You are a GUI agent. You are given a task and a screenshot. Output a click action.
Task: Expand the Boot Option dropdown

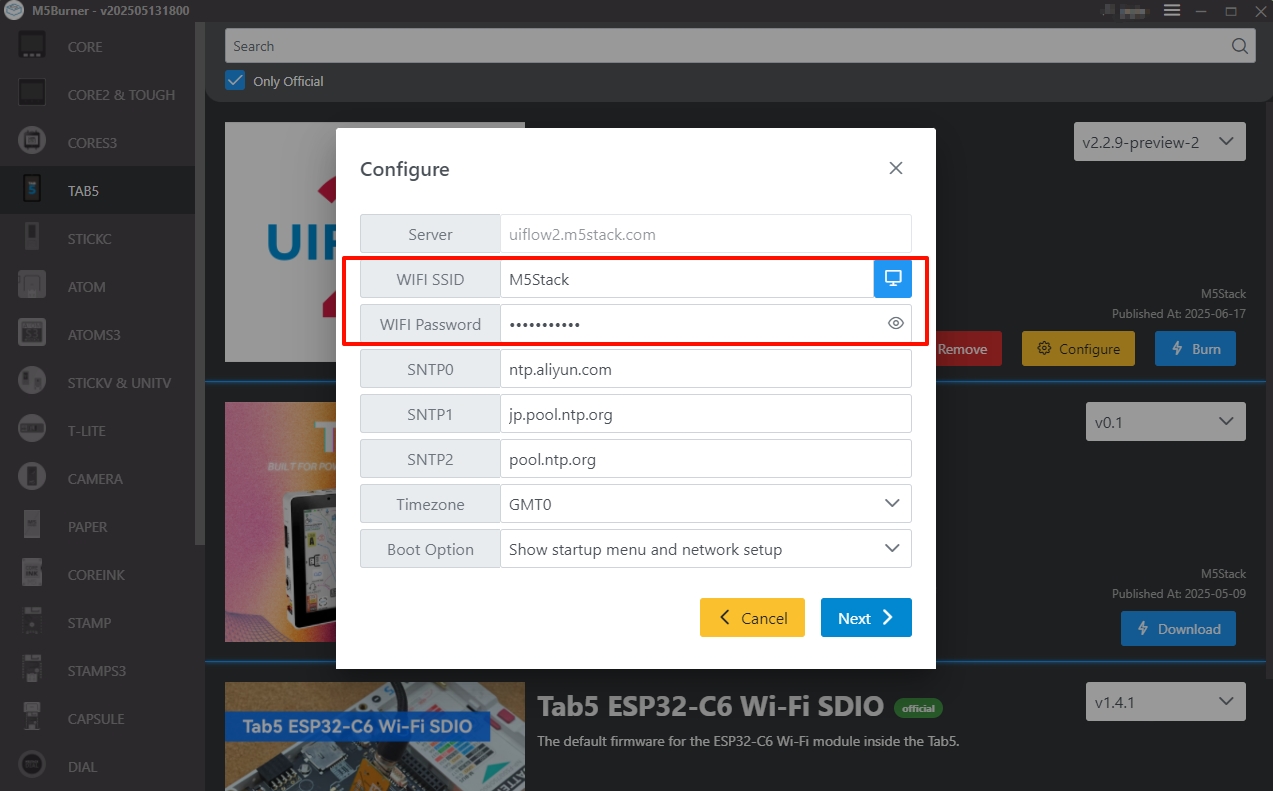point(705,549)
